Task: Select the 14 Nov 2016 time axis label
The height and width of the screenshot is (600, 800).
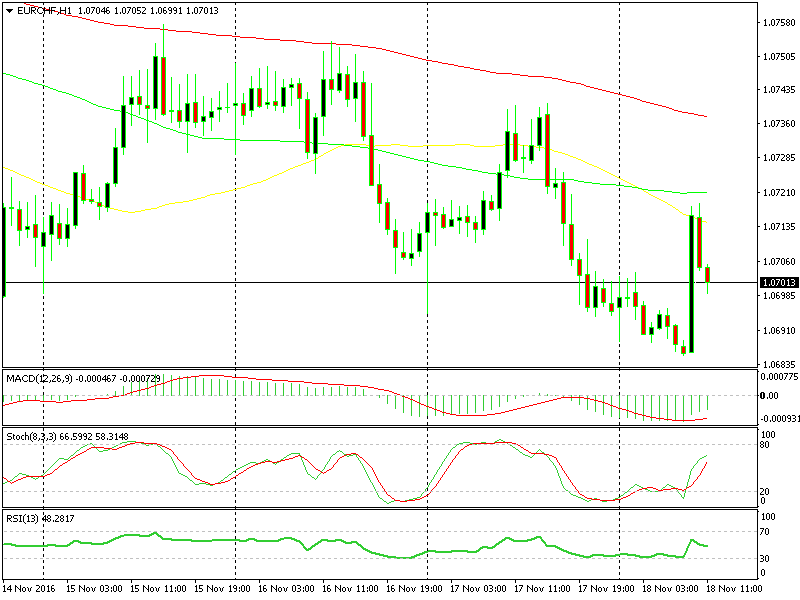Action: point(29,589)
